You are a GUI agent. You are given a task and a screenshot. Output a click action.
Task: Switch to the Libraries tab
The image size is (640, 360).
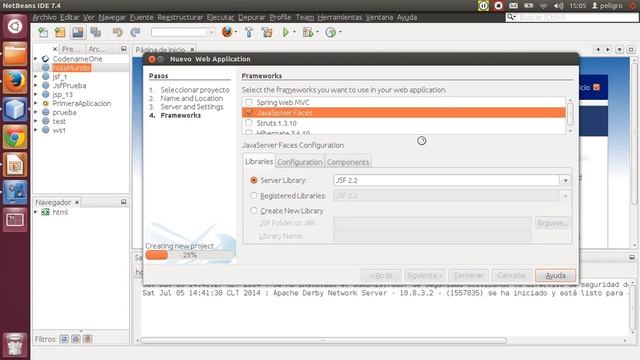point(259,162)
